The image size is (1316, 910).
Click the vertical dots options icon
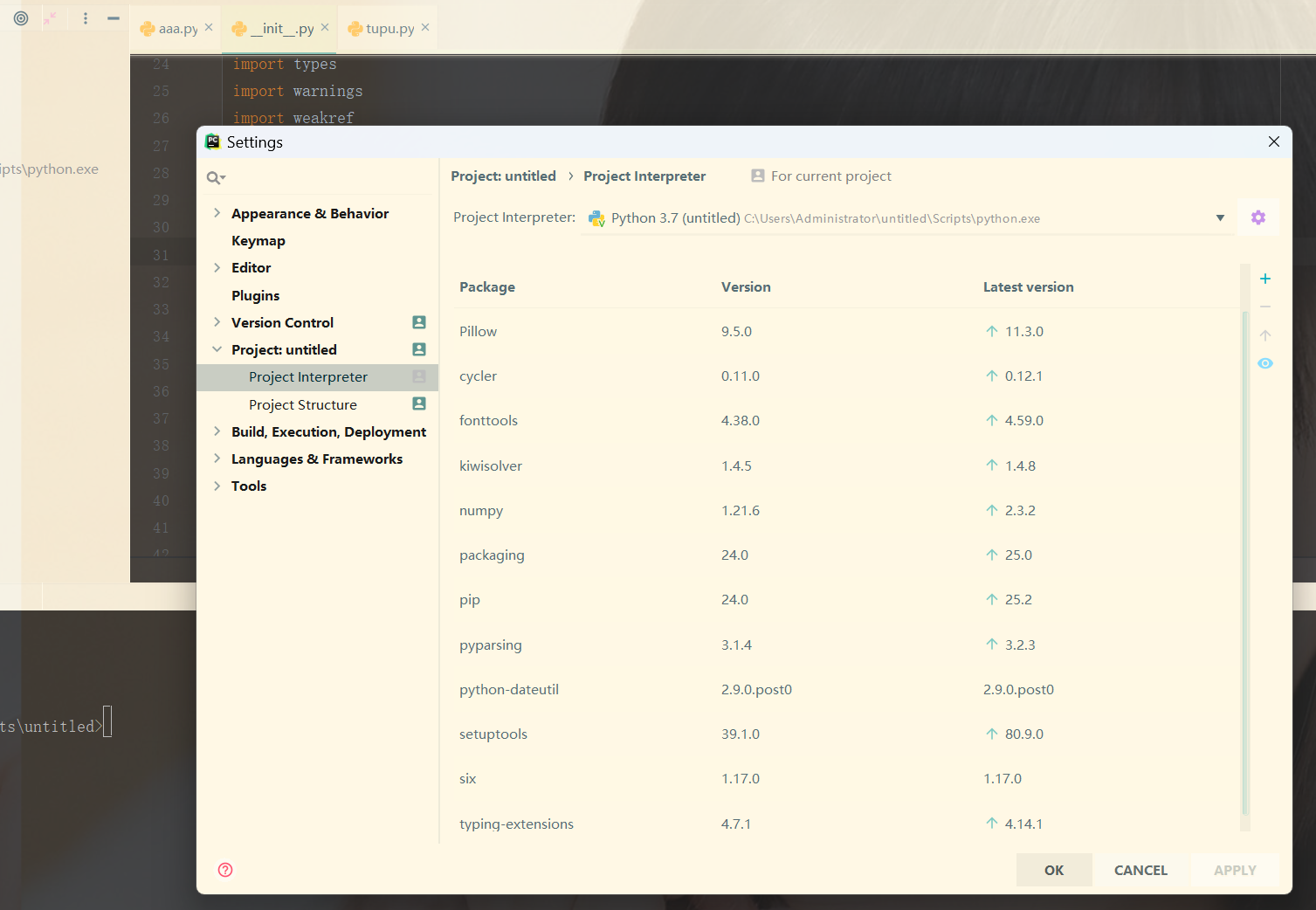tap(86, 18)
